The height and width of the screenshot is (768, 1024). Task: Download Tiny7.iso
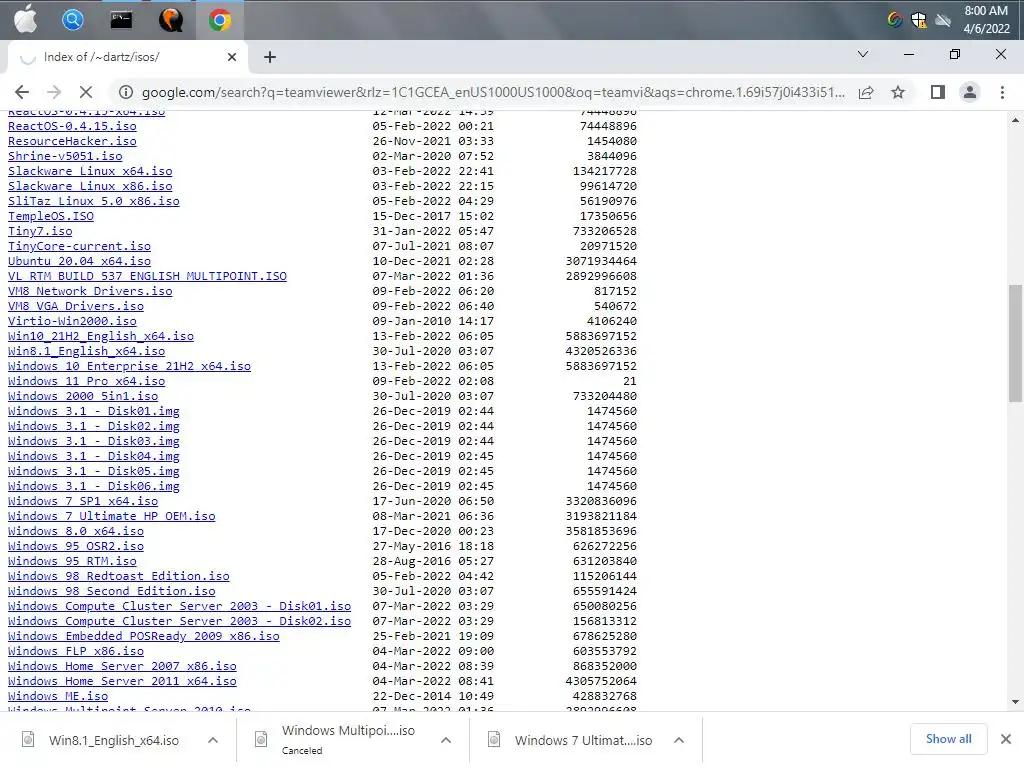point(40,231)
